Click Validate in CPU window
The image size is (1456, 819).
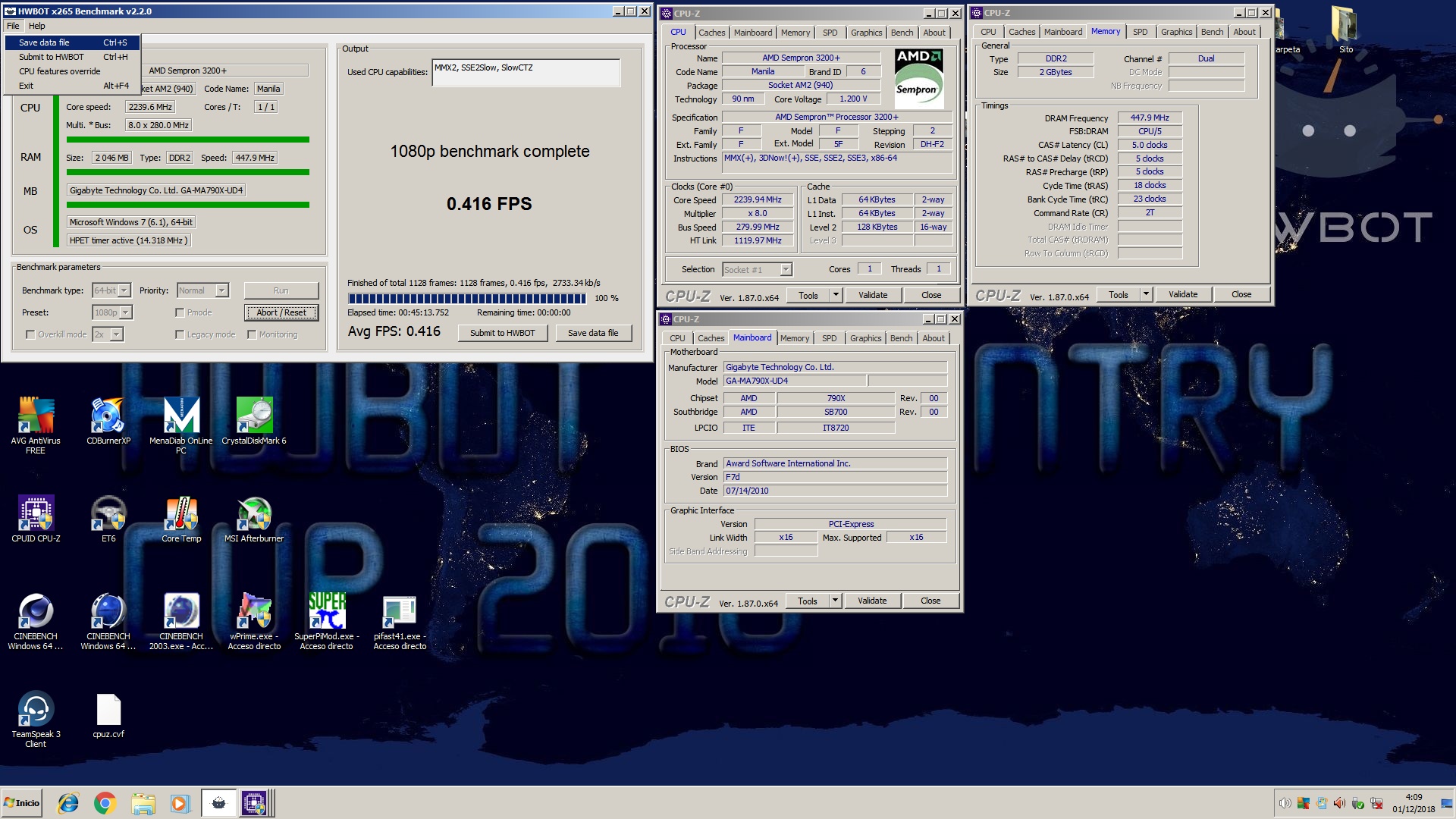[872, 295]
